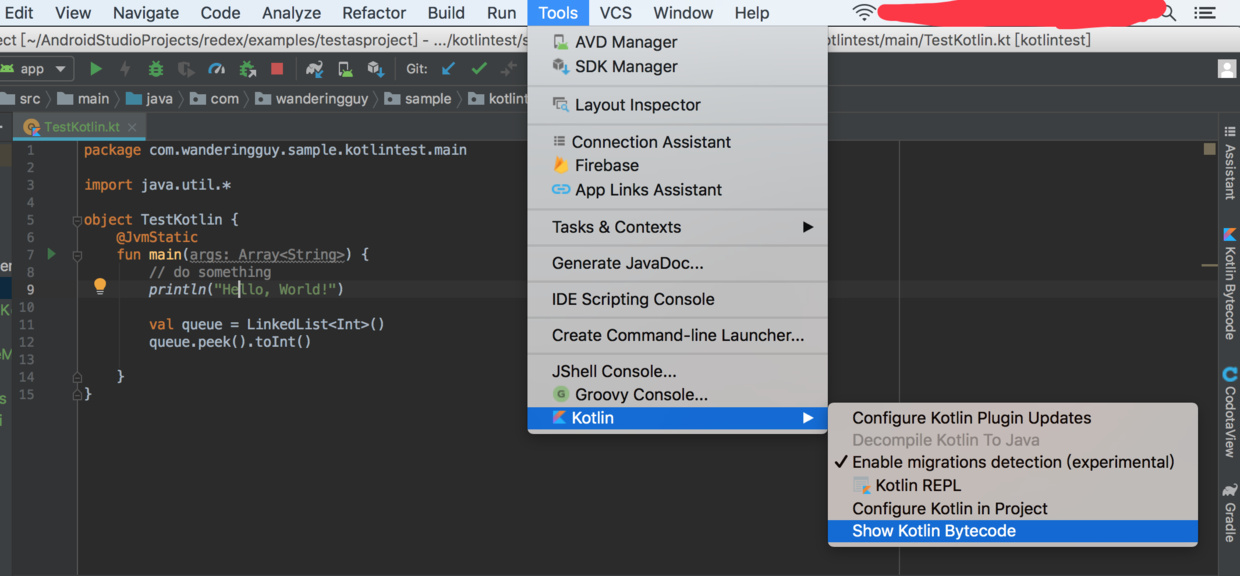The width and height of the screenshot is (1240, 576).
Task: Open the Profile app speedometer icon
Action: (217, 69)
